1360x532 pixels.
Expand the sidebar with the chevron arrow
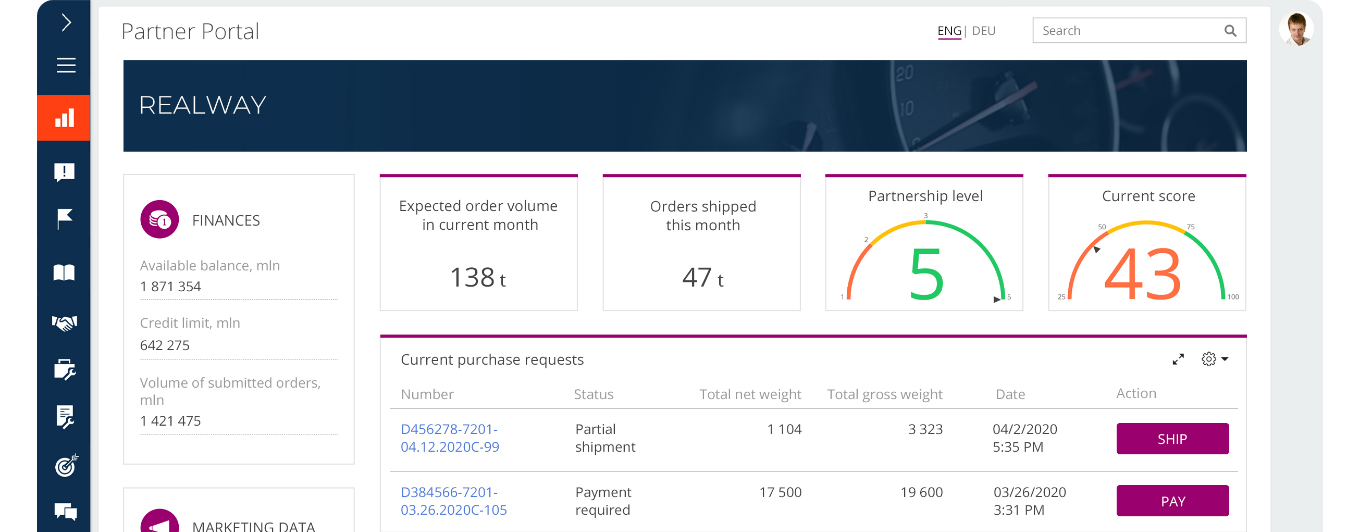(x=66, y=23)
